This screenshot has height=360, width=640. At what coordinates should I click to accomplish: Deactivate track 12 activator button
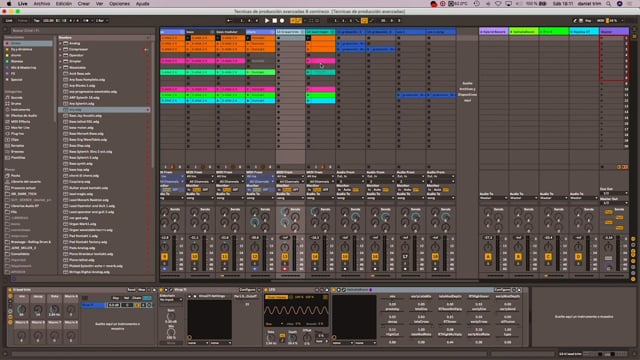coord(255,257)
